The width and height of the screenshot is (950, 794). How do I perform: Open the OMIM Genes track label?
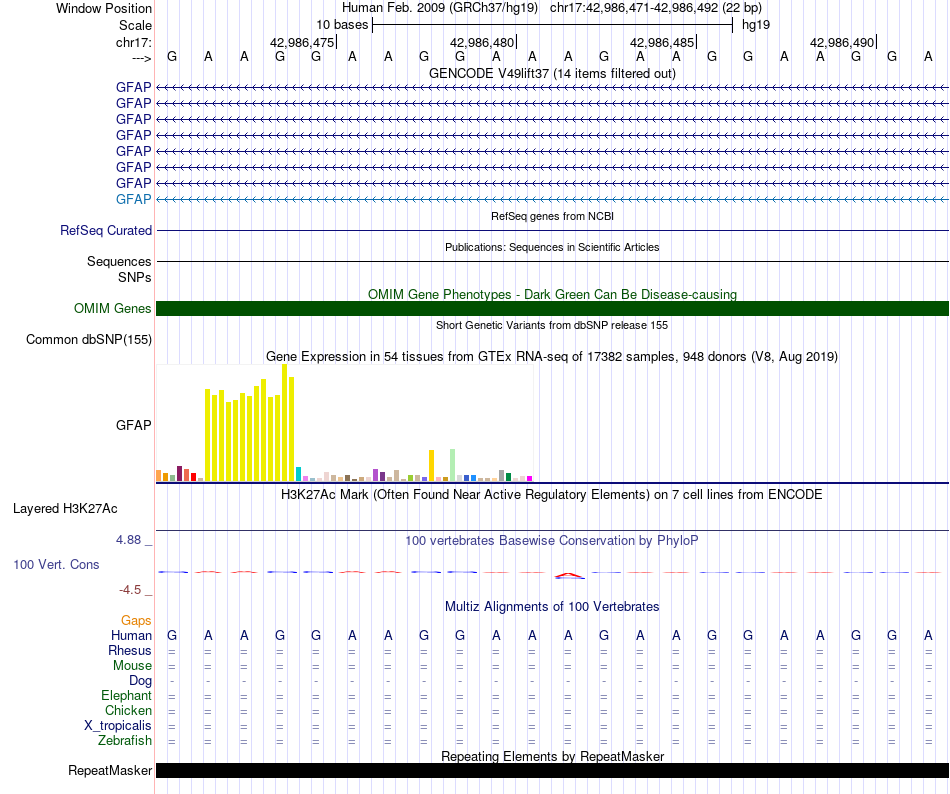[113, 309]
